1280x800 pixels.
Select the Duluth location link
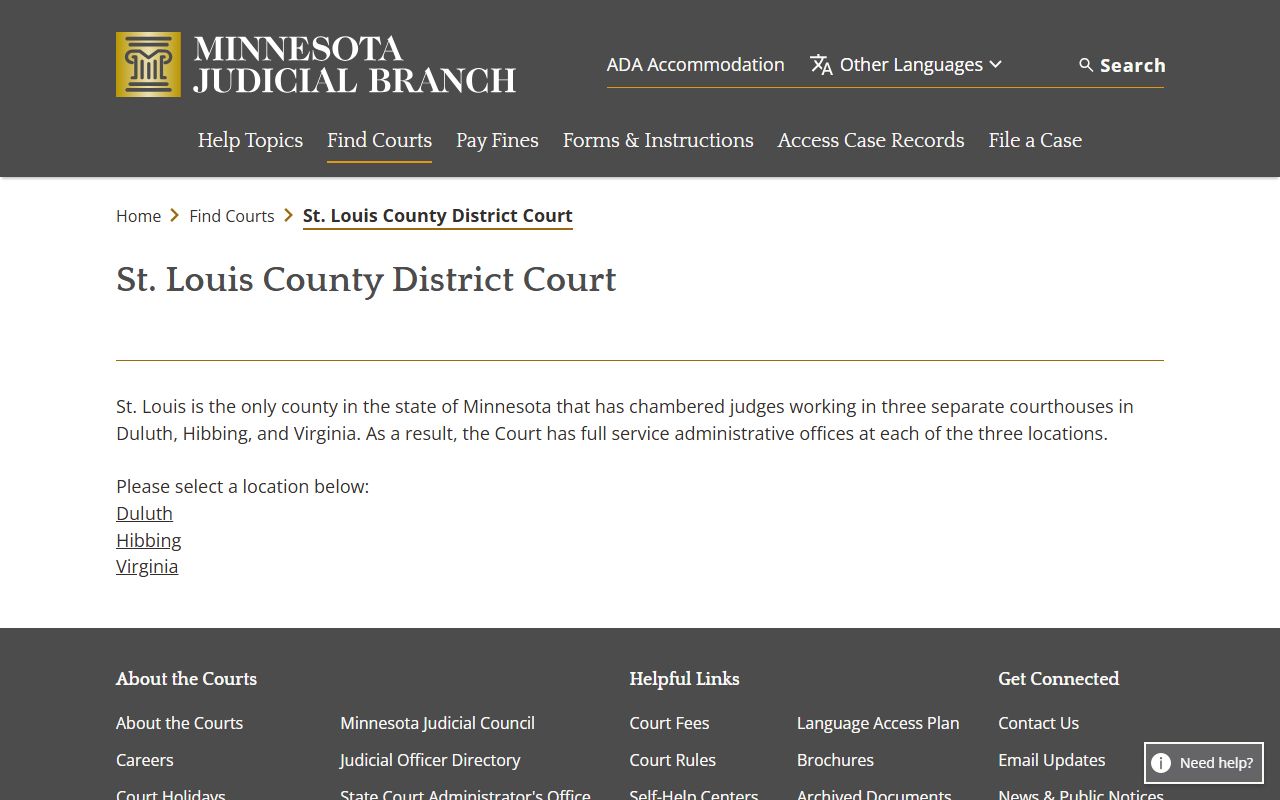(144, 513)
